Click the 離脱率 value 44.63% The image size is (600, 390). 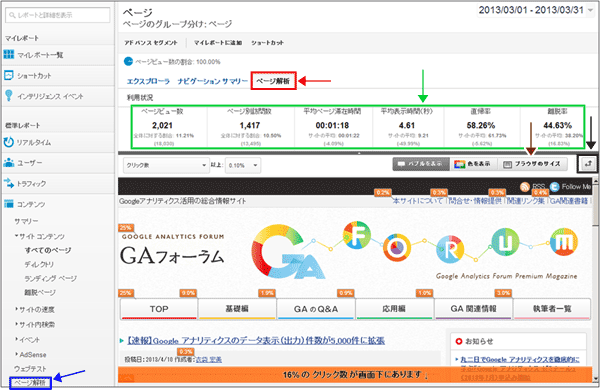558,125
